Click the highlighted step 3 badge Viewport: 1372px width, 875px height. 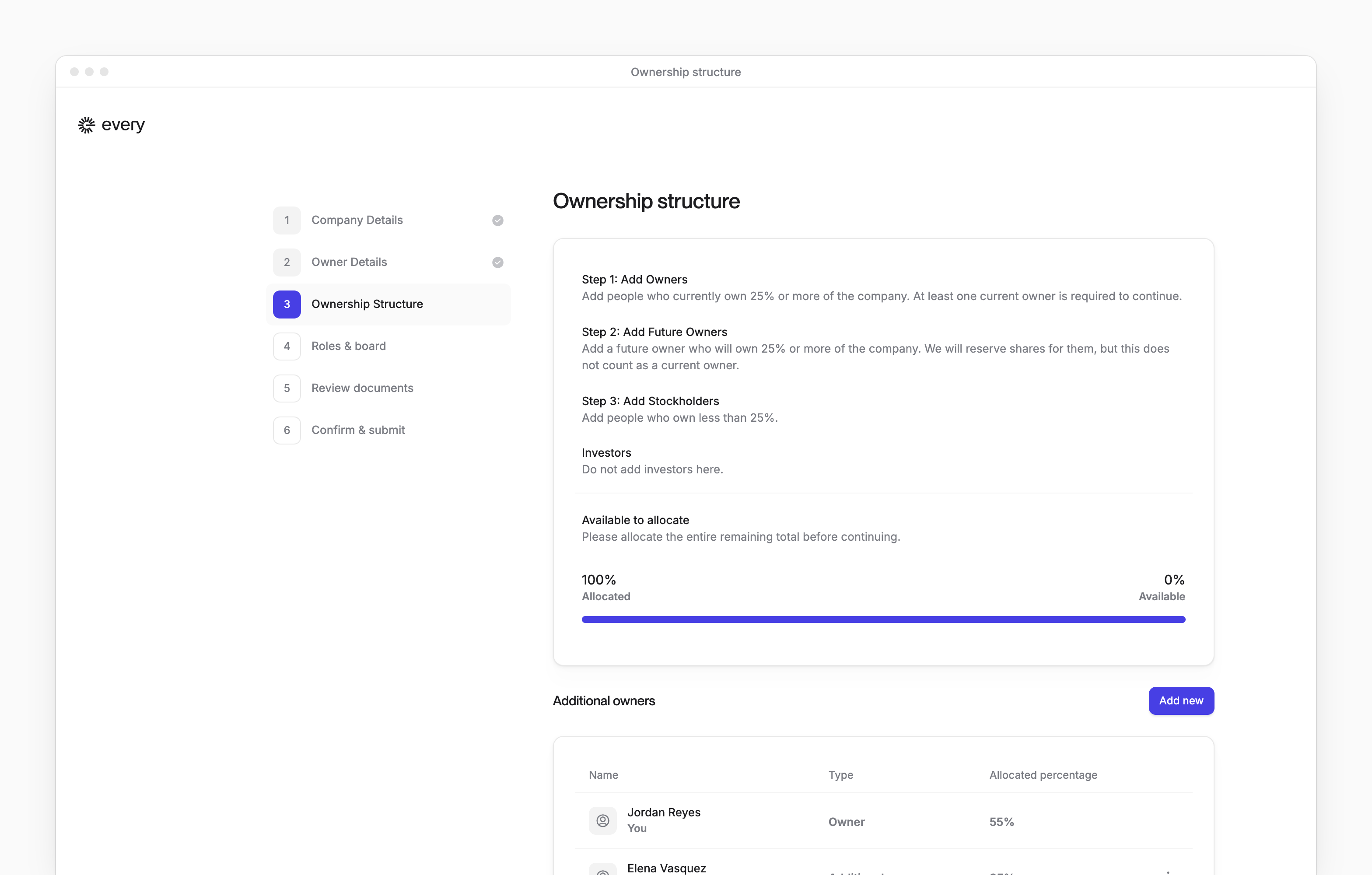[287, 304]
